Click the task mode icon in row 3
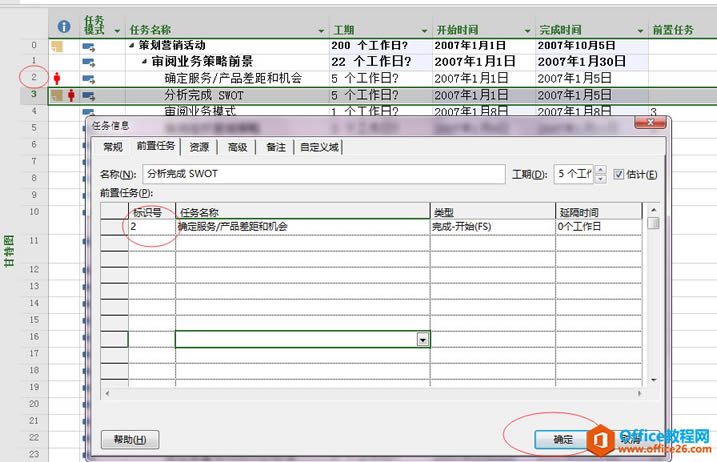 pyautogui.click(x=88, y=95)
